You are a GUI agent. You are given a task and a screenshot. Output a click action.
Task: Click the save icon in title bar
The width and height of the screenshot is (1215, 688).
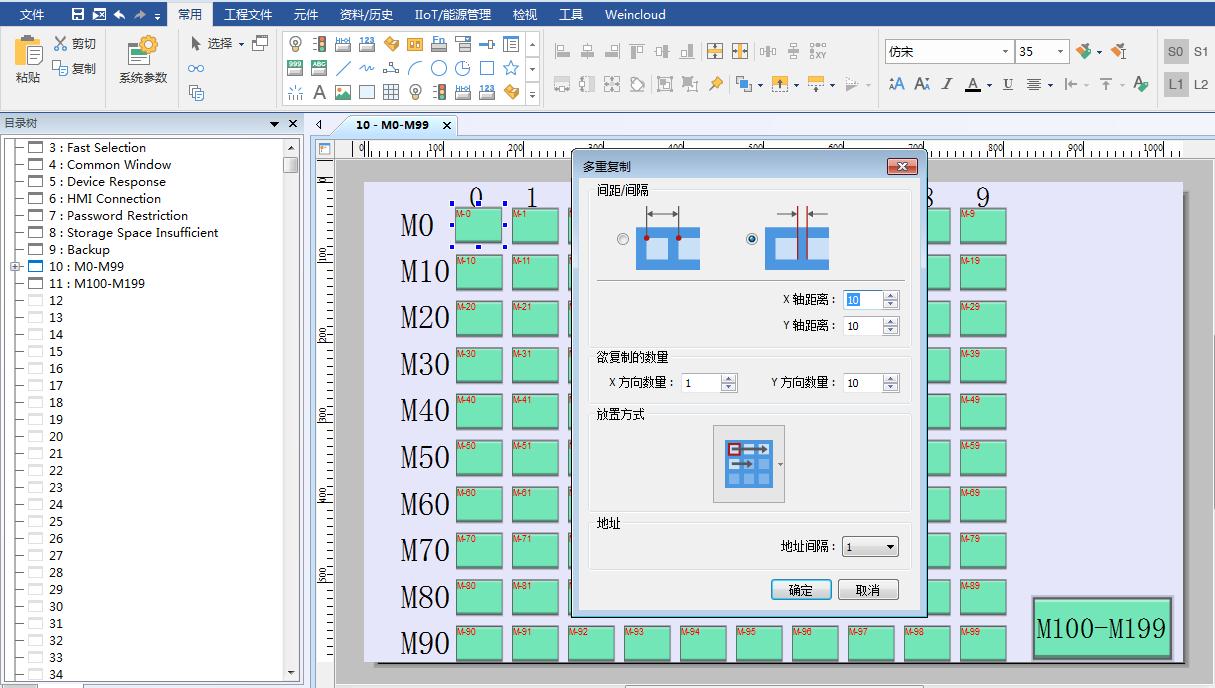pos(78,15)
